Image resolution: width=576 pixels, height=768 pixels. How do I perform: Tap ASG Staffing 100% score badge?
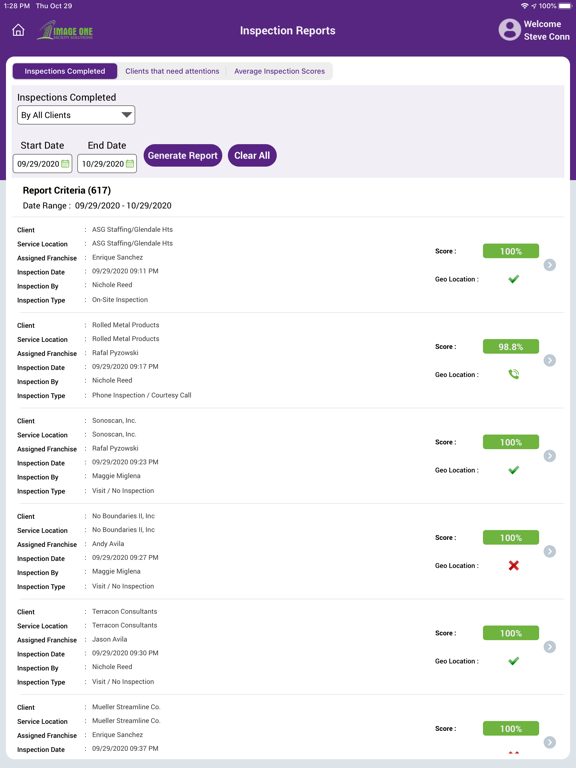click(511, 251)
